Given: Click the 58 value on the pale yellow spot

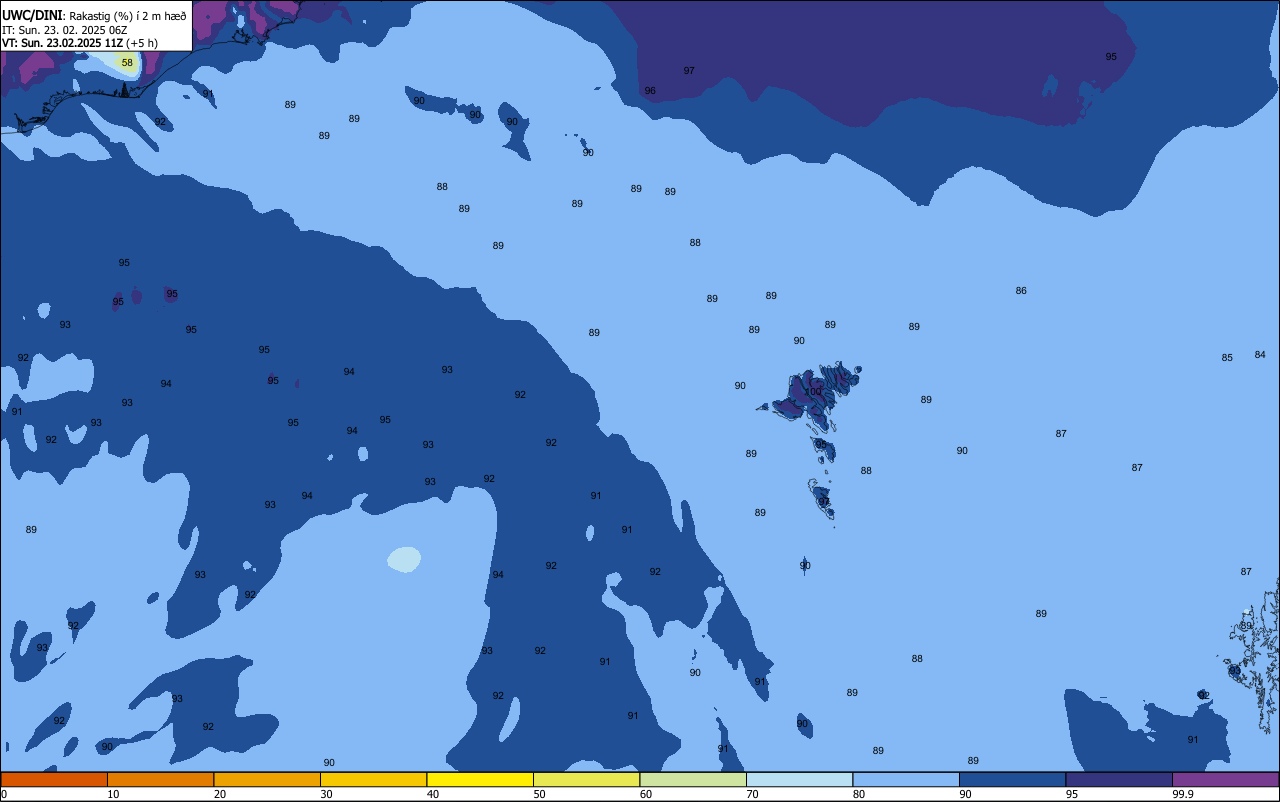Looking at the screenshot, I should 127,62.
